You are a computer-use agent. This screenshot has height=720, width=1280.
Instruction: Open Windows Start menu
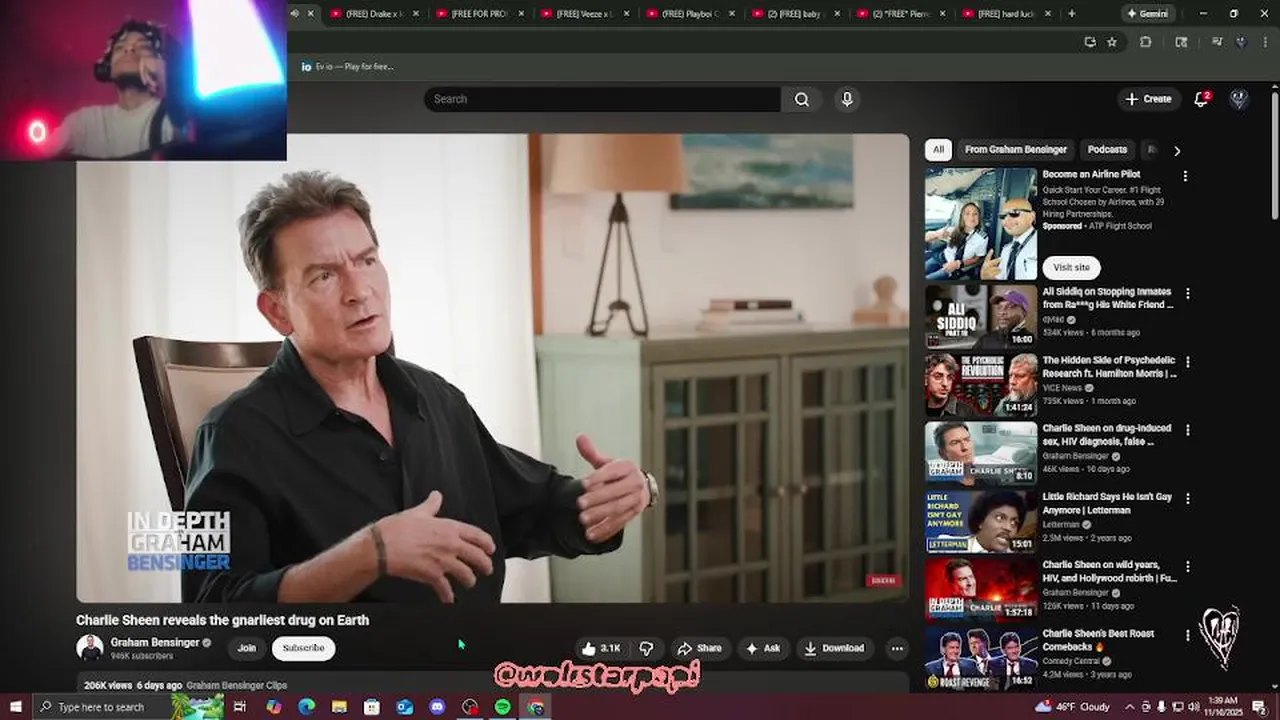coord(15,707)
